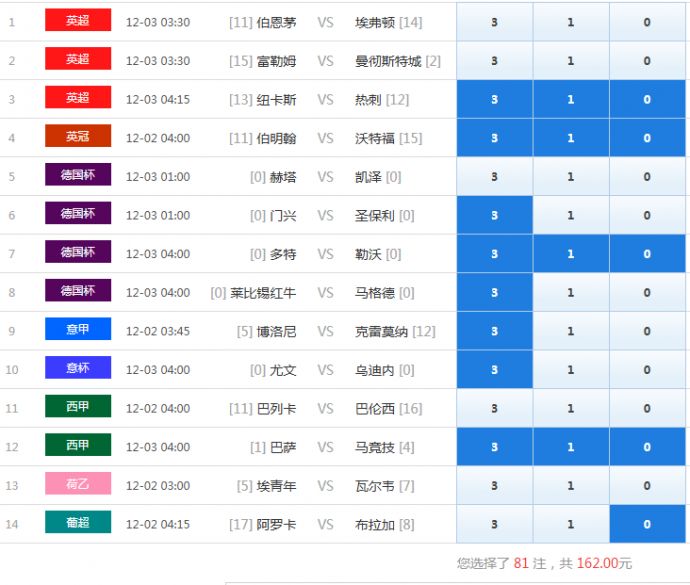Unselect option 0 for 阿罗卡 vs 布拉加

(x=647, y=524)
